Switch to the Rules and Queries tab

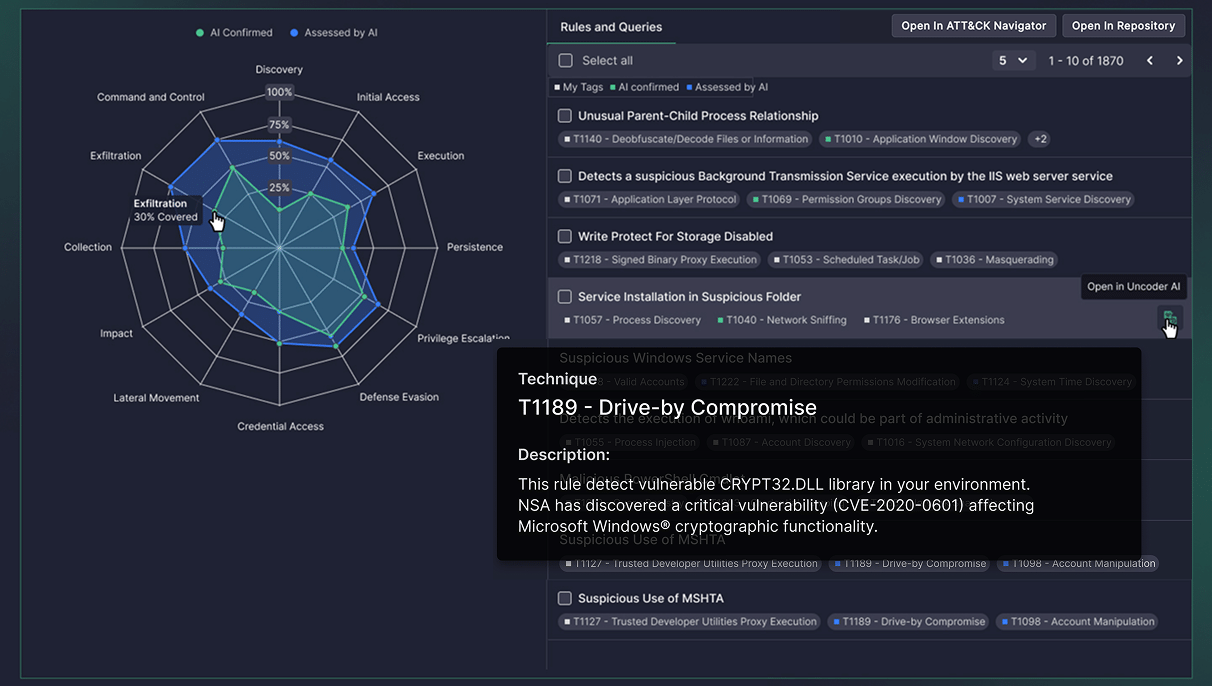click(611, 27)
